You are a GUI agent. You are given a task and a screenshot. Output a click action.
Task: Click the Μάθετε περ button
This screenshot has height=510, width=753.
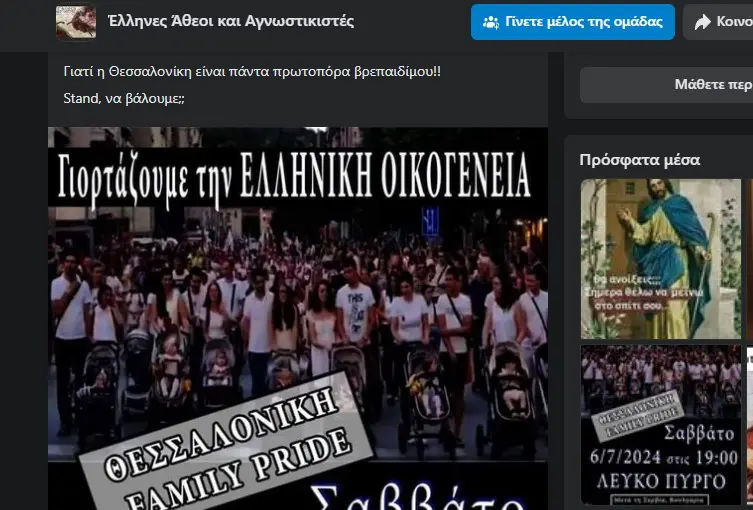click(667, 85)
